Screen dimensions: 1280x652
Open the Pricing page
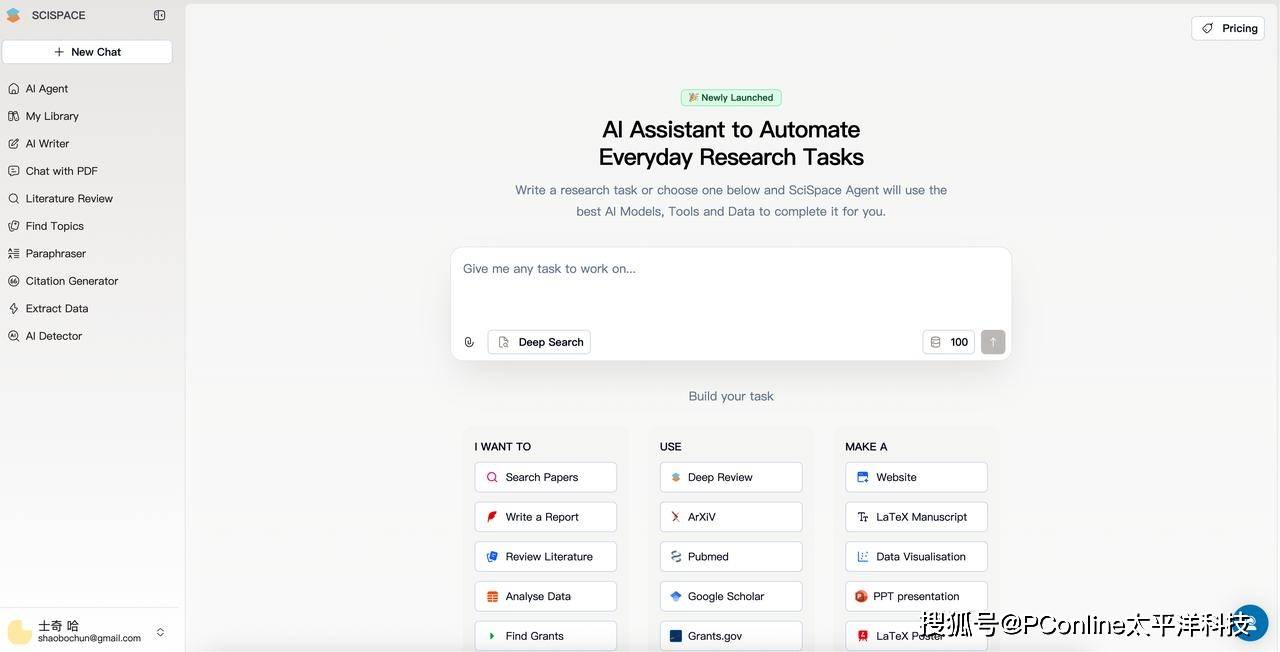tap(1228, 28)
